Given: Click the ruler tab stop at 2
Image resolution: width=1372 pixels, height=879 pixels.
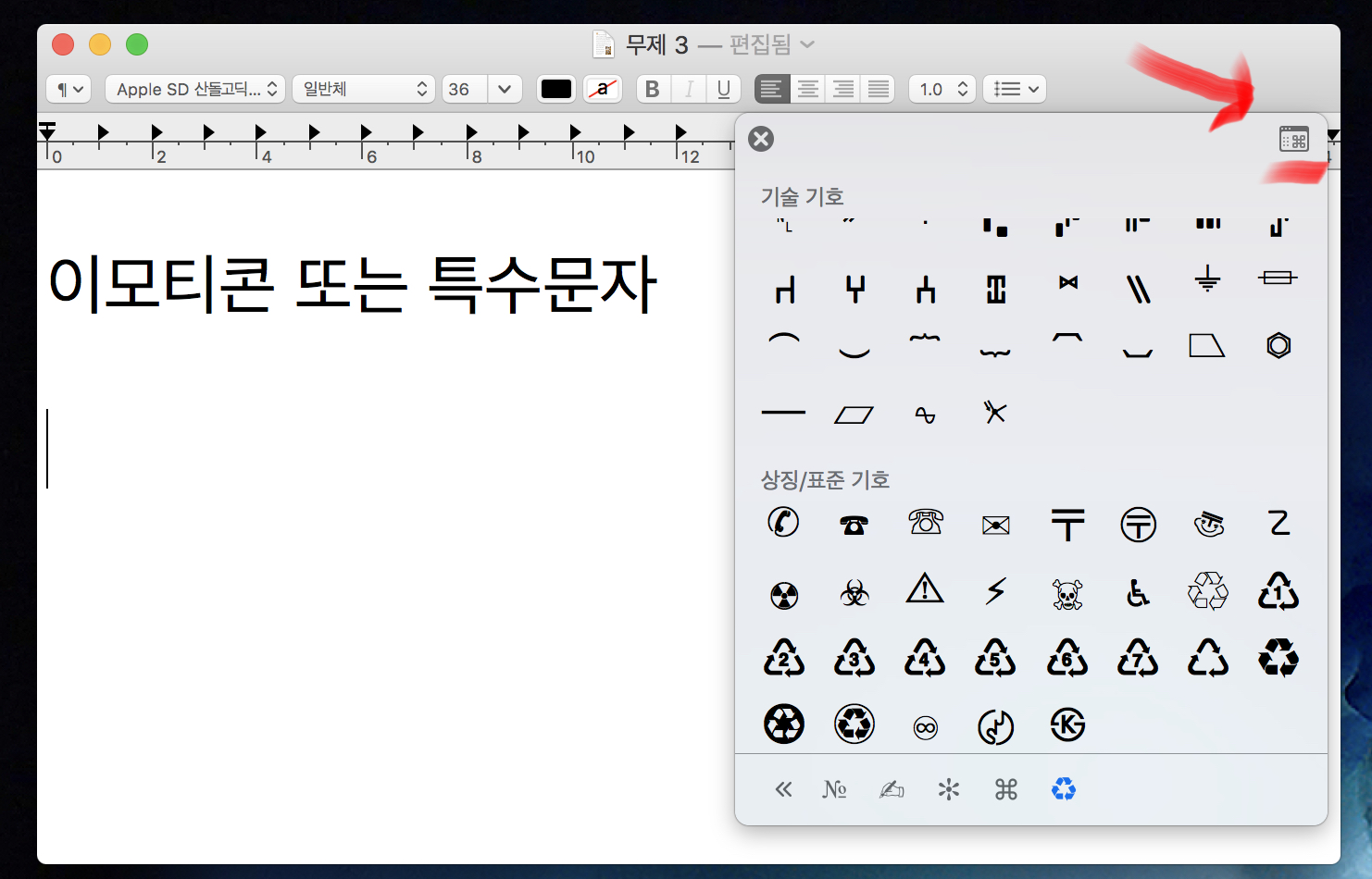Looking at the screenshot, I should 156,132.
